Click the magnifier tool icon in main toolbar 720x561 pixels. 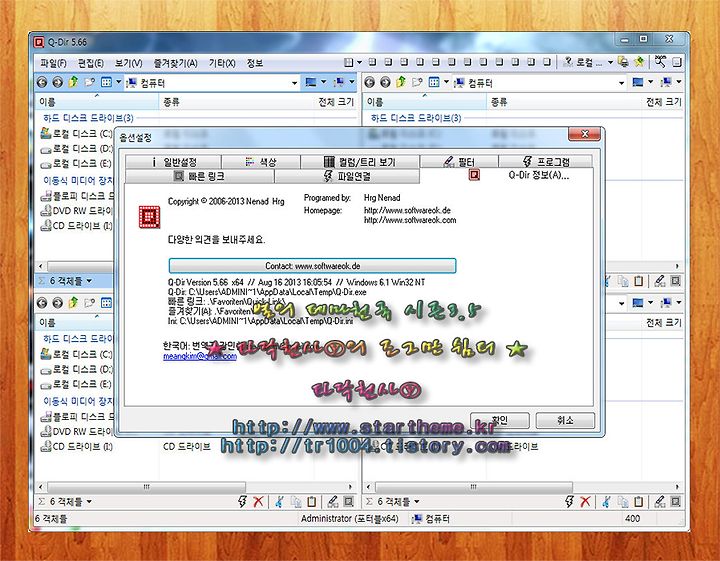click(660, 61)
